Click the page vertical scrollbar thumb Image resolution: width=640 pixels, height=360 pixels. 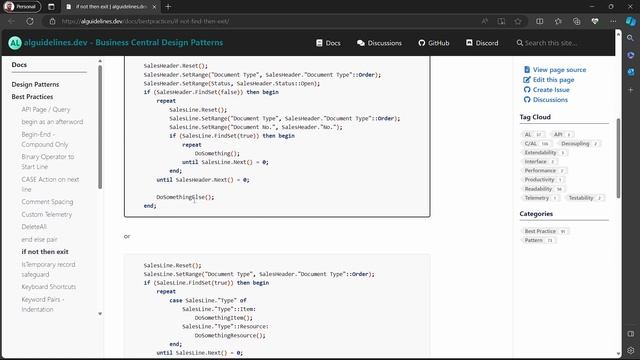618,158
